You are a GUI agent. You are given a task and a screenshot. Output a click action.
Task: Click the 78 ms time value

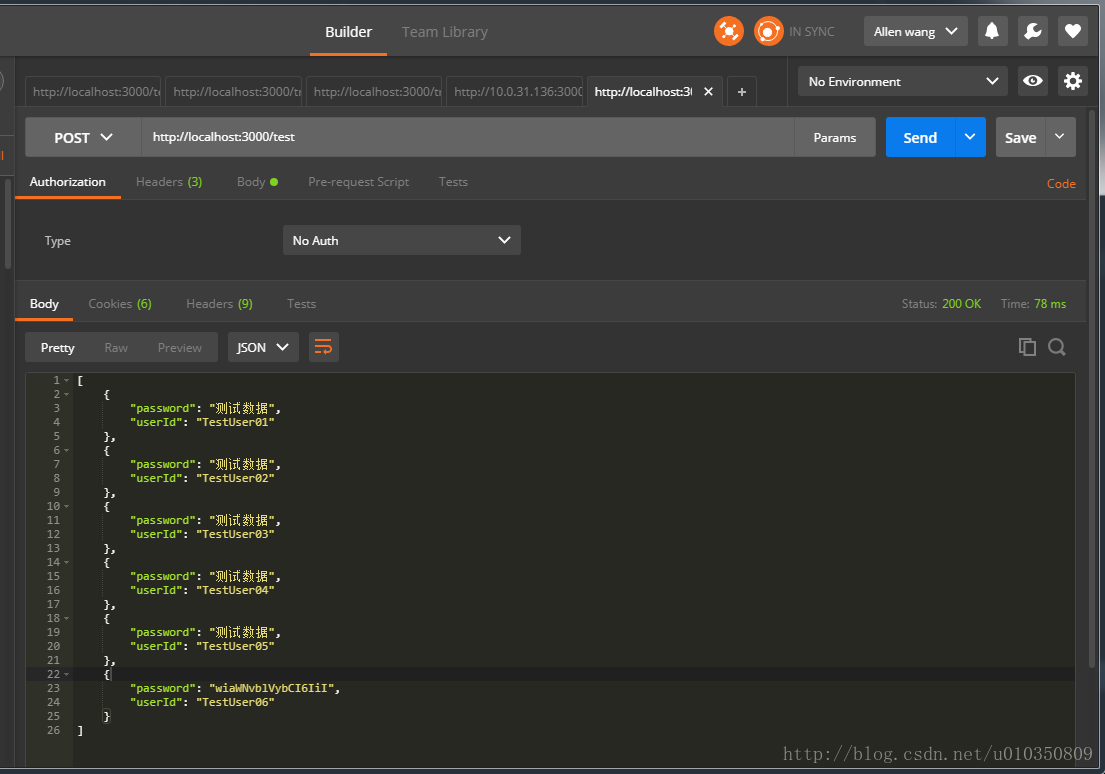[x=1050, y=304]
